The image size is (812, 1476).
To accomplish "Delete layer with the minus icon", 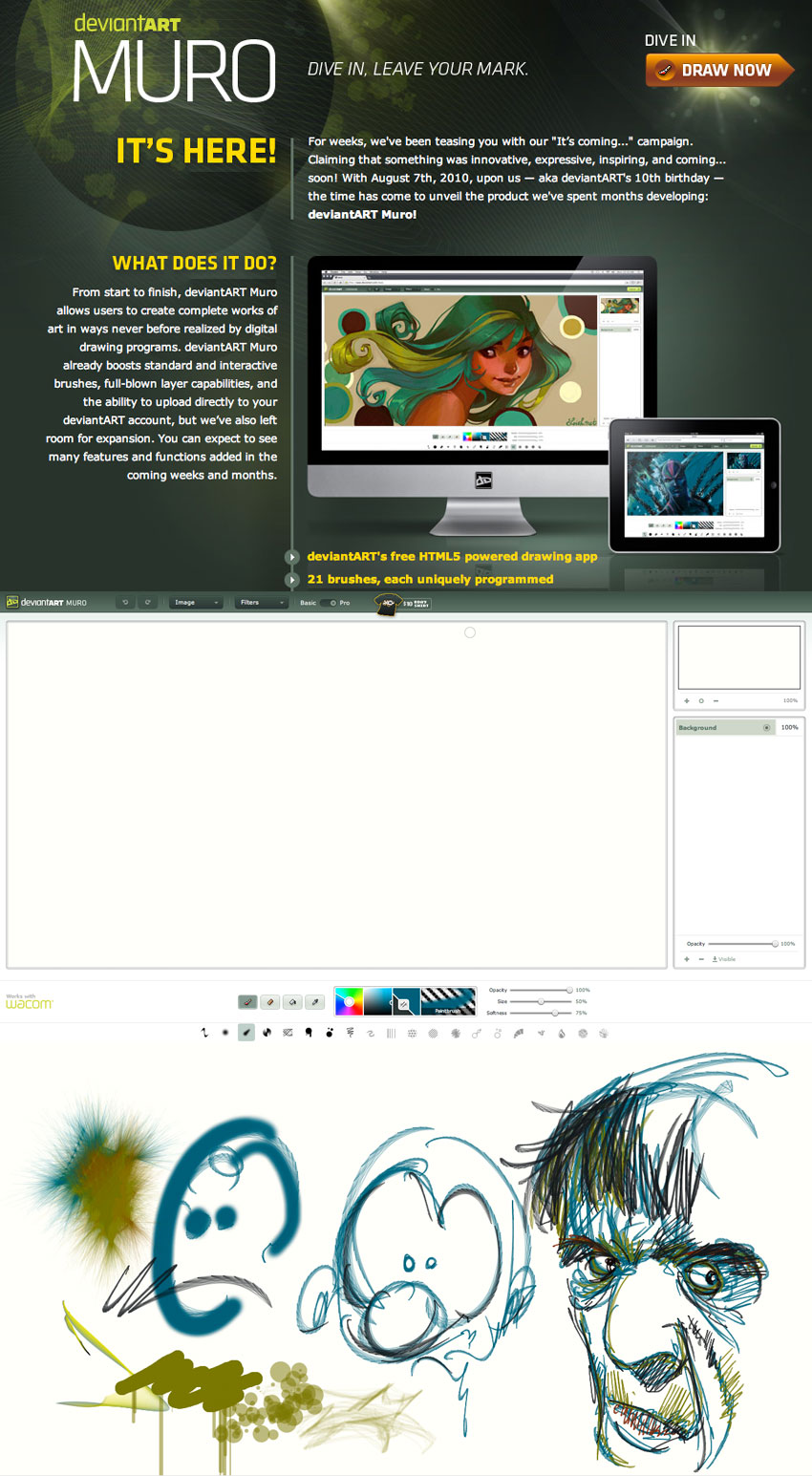I will 701,959.
